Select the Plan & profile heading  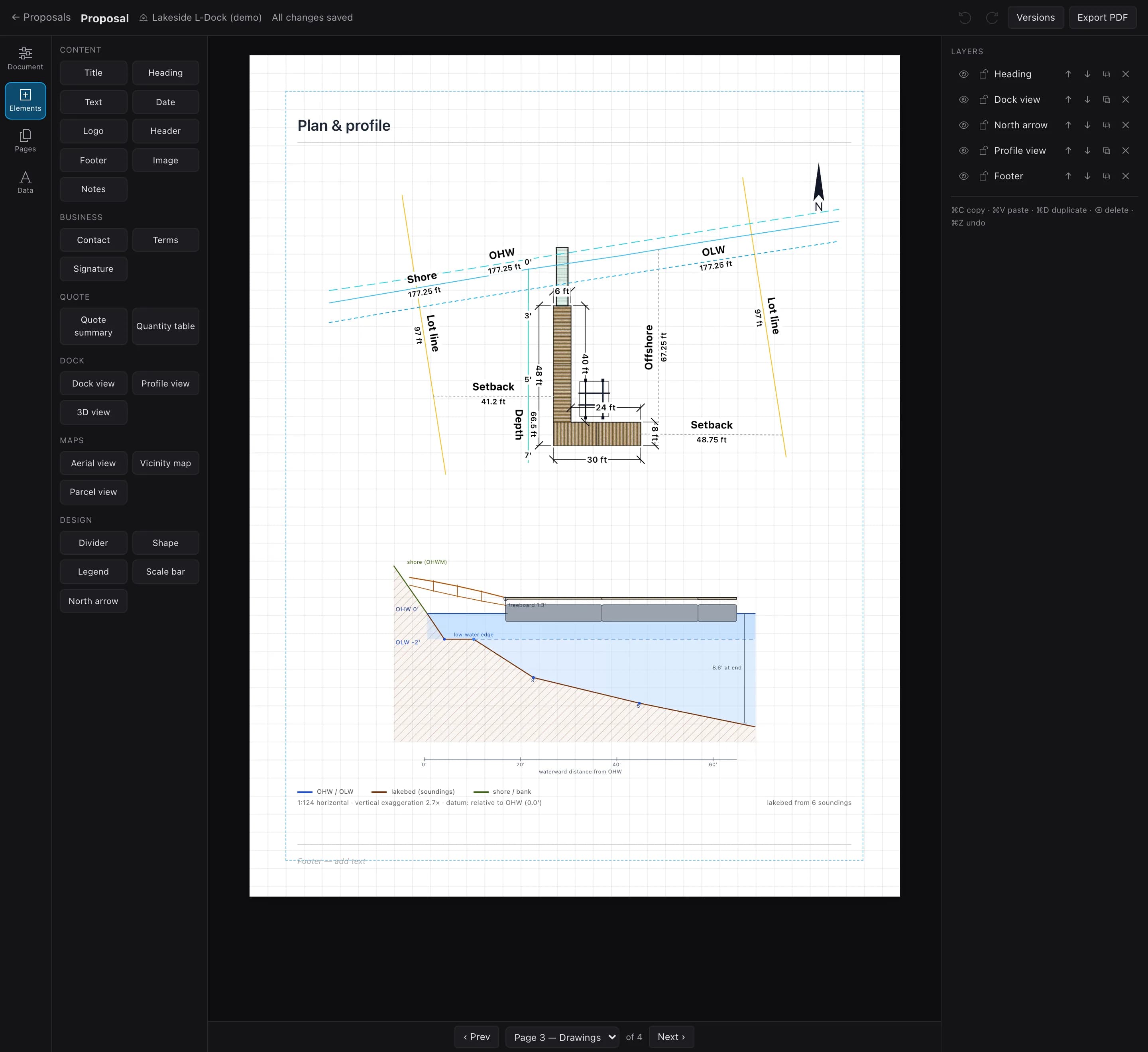pyautogui.click(x=343, y=126)
